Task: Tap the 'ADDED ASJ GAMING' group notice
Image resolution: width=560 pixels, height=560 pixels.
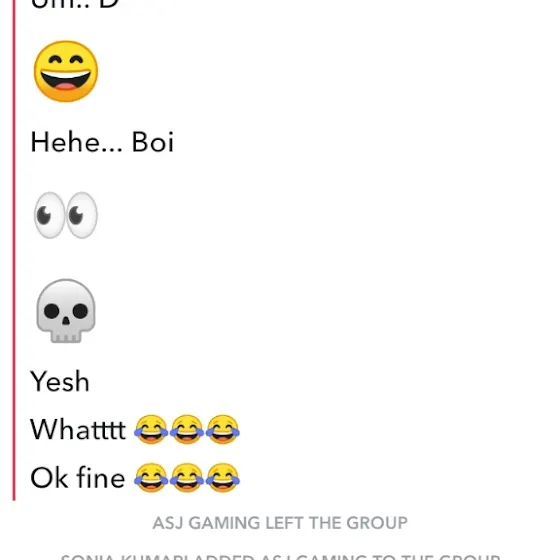Action: click(x=280, y=557)
